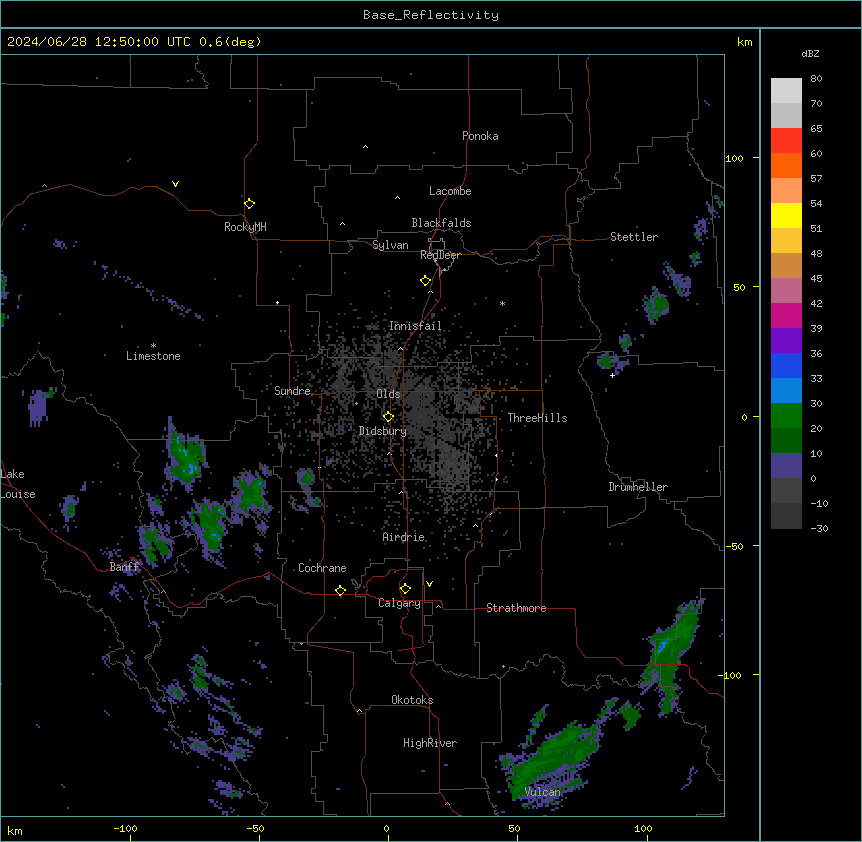The height and width of the screenshot is (842, 862).
Task: Click the ThreeHills label
Action: [537, 418]
